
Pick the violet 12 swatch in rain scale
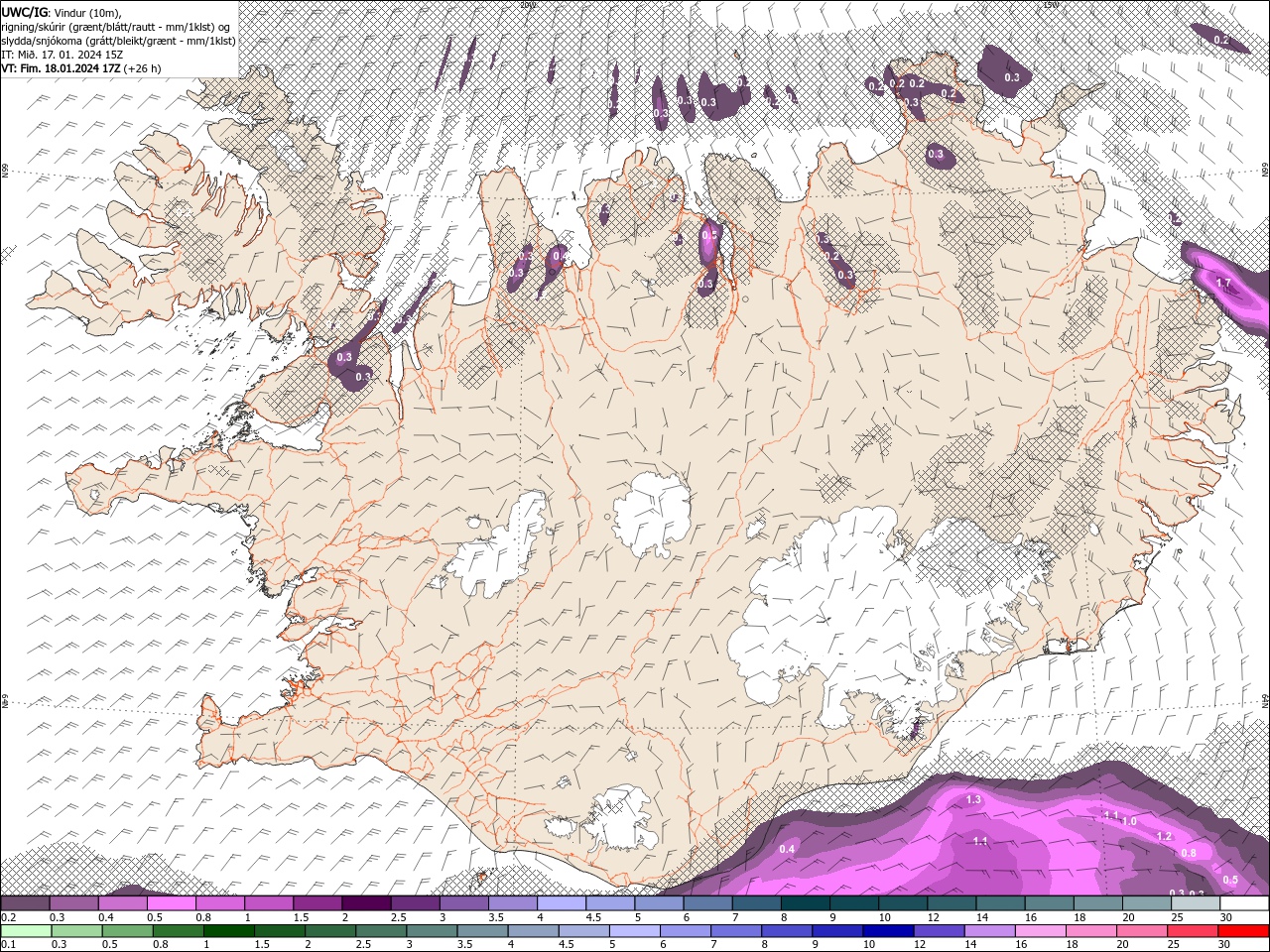pyautogui.click(x=939, y=930)
